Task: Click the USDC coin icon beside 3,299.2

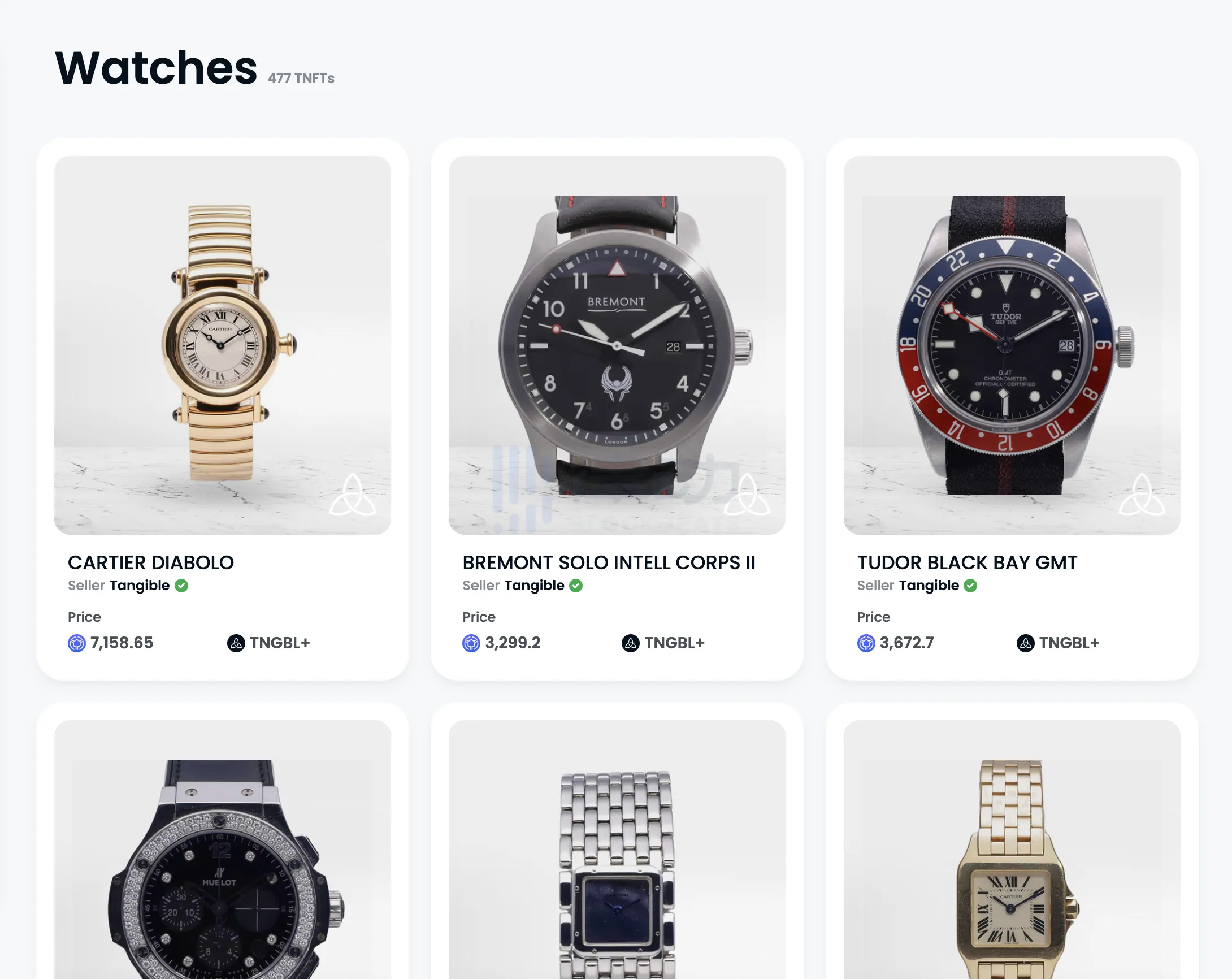Action: point(471,643)
